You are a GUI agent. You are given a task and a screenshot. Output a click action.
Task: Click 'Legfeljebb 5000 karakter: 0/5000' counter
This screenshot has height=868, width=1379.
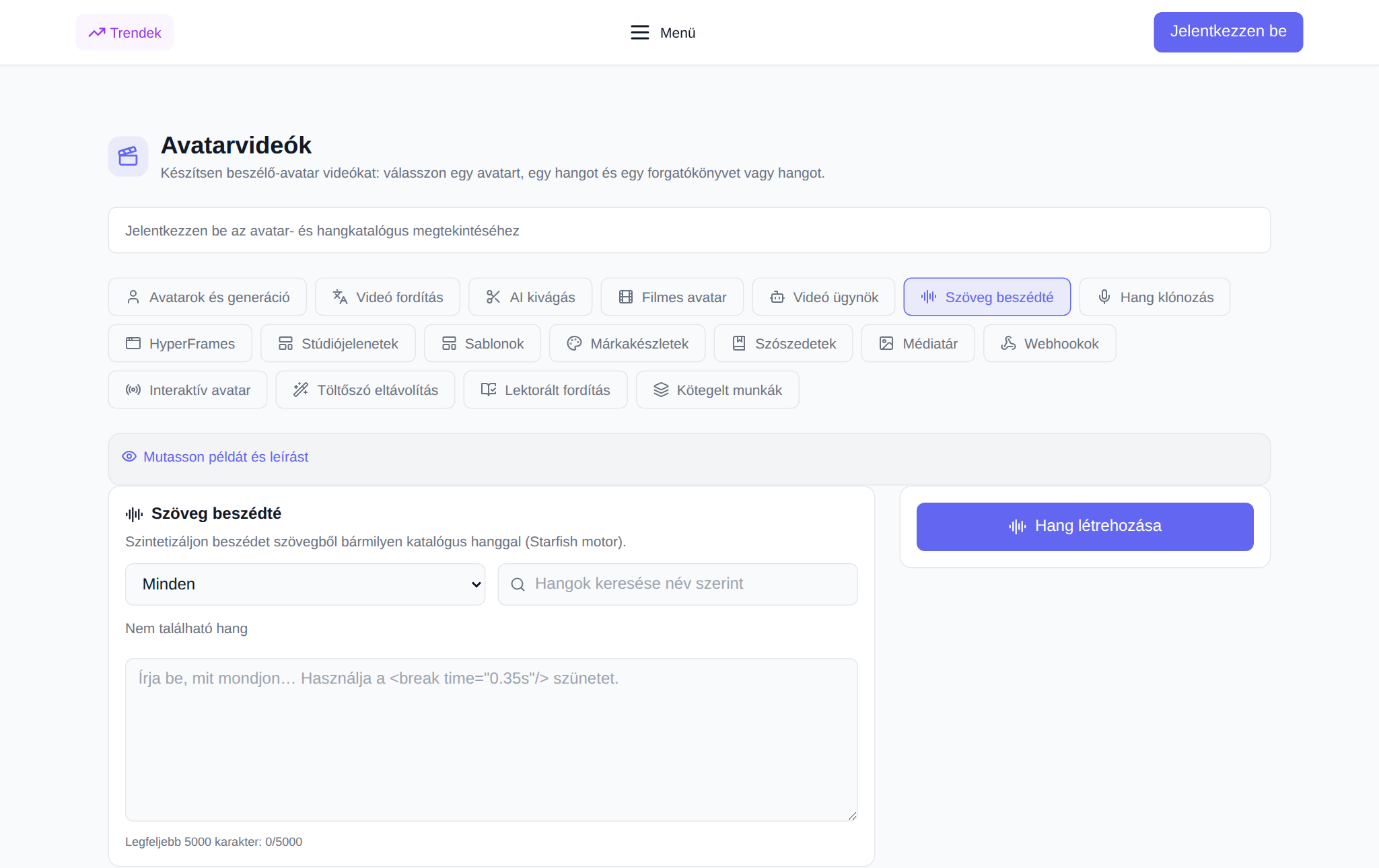[213, 841]
